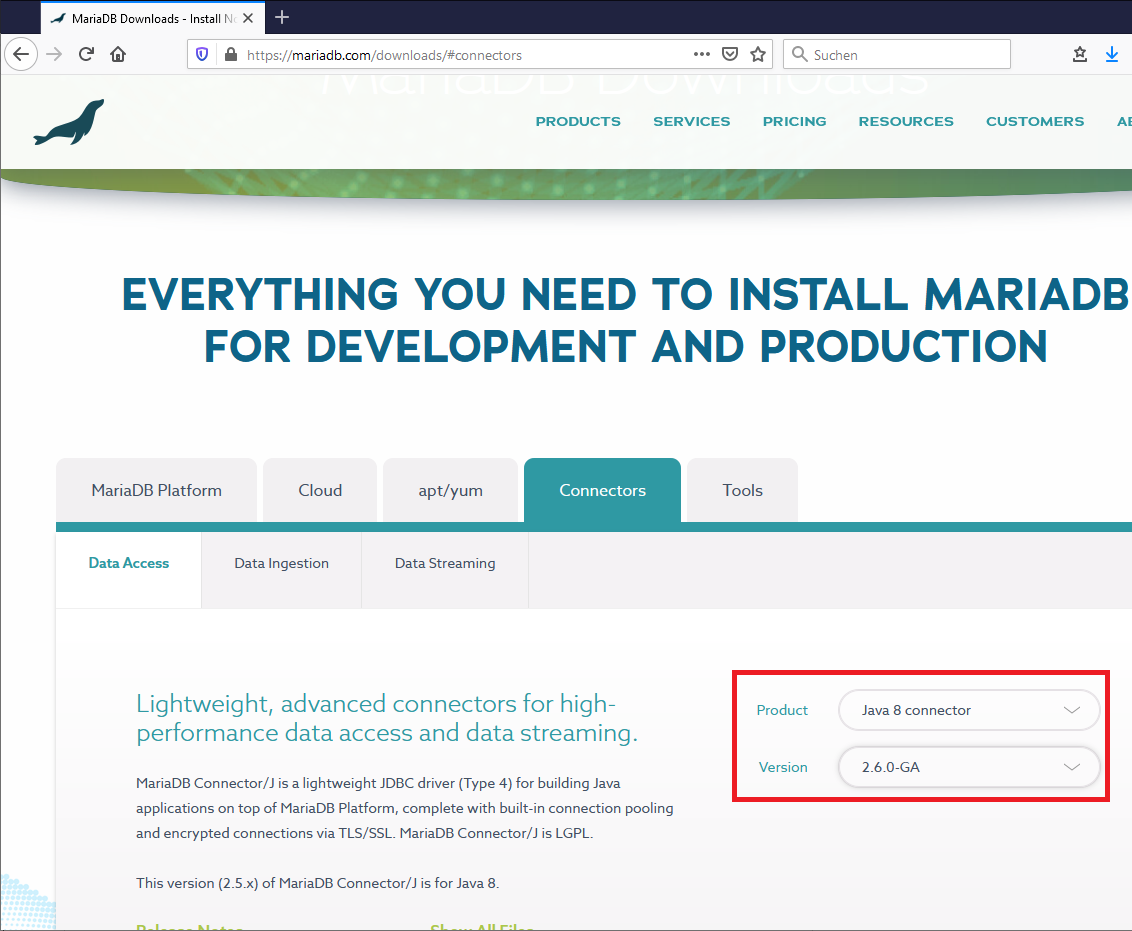Bookmark this page with the star icon
The image size is (1132, 931).
(758, 54)
